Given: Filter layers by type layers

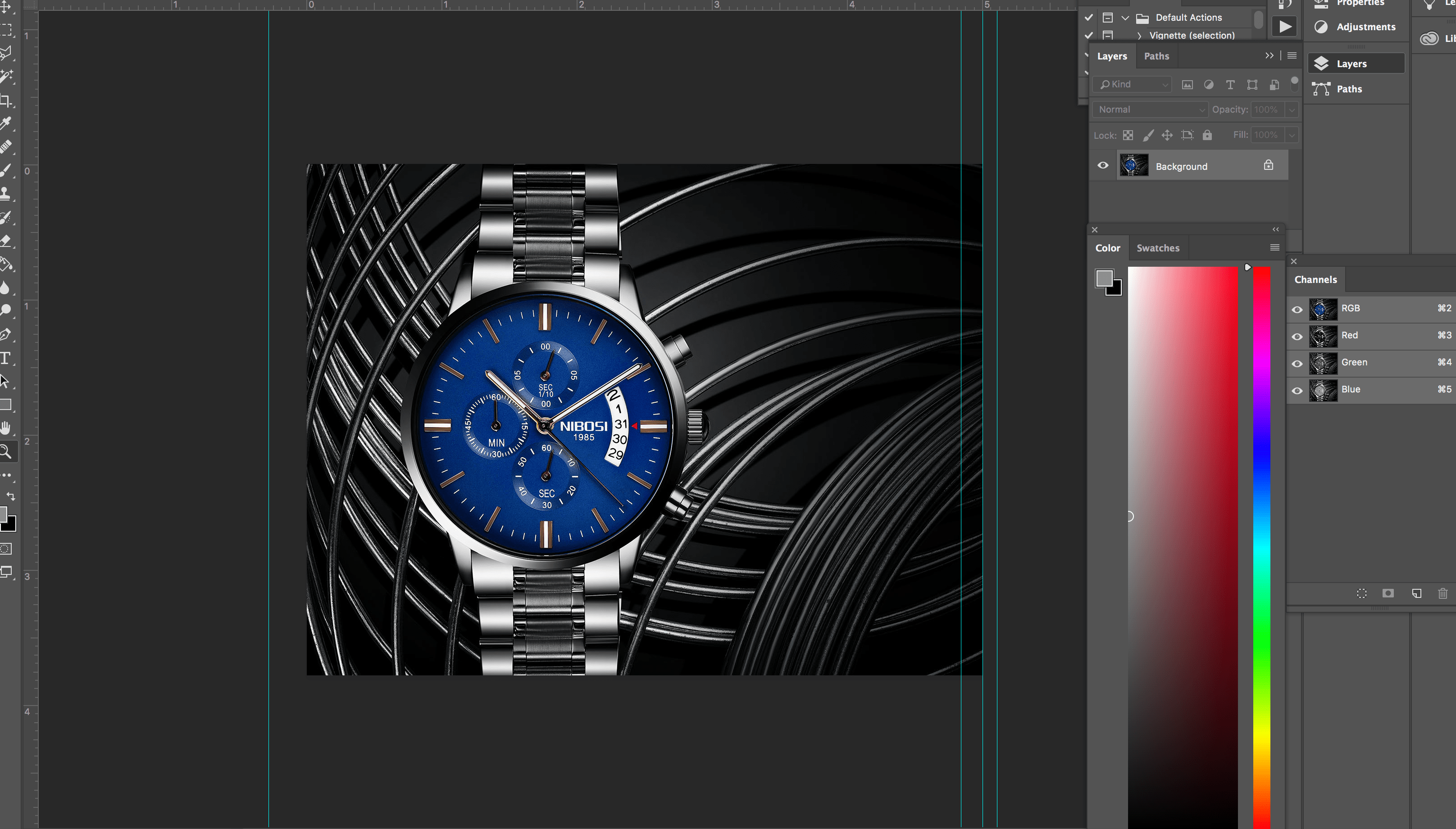Looking at the screenshot, I should [1230, 85].
